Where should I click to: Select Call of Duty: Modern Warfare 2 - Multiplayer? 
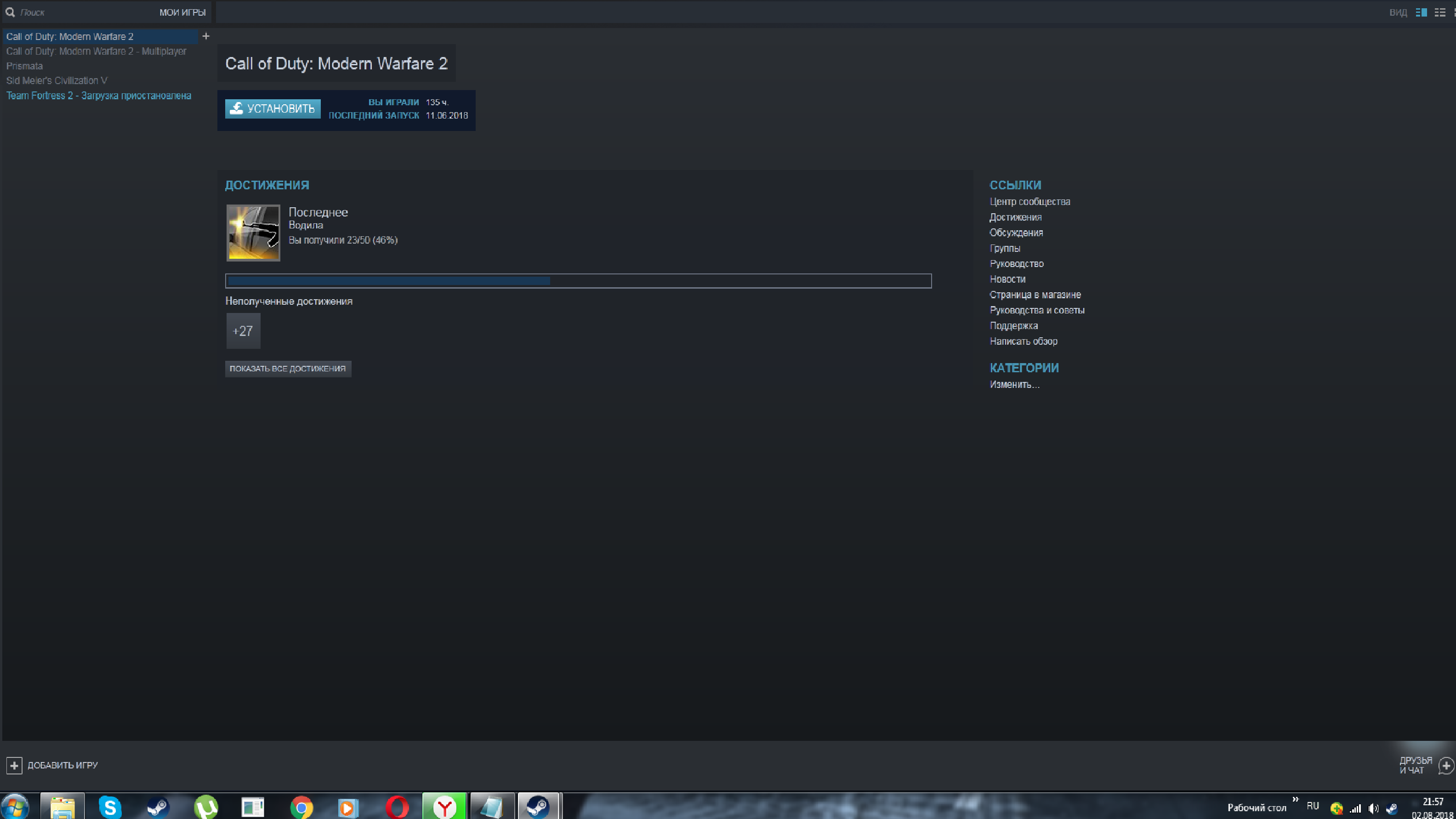[96, 51]
